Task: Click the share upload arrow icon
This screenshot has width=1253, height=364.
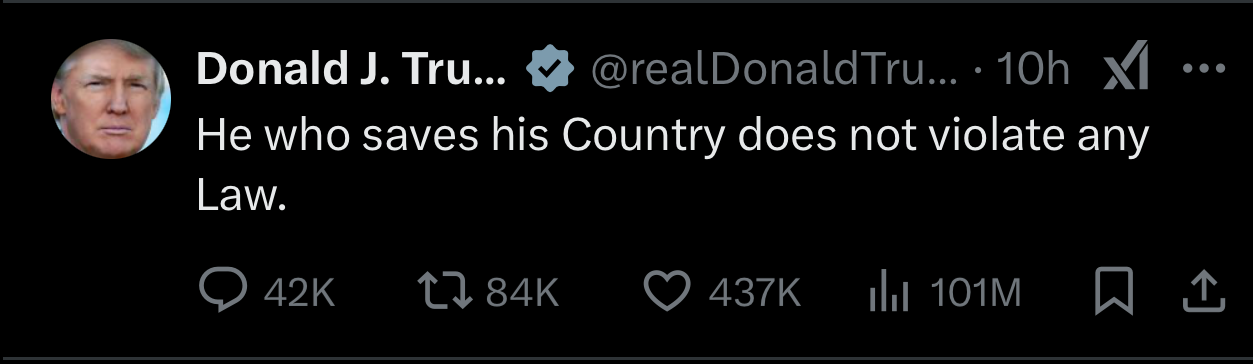Action: [x=1202, y=292]
